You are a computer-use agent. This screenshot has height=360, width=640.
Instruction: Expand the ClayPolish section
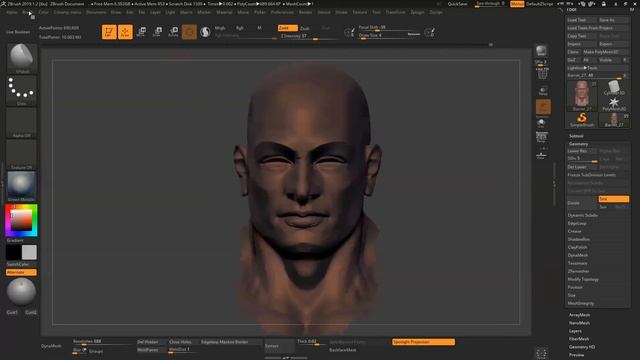click(578, 247)
